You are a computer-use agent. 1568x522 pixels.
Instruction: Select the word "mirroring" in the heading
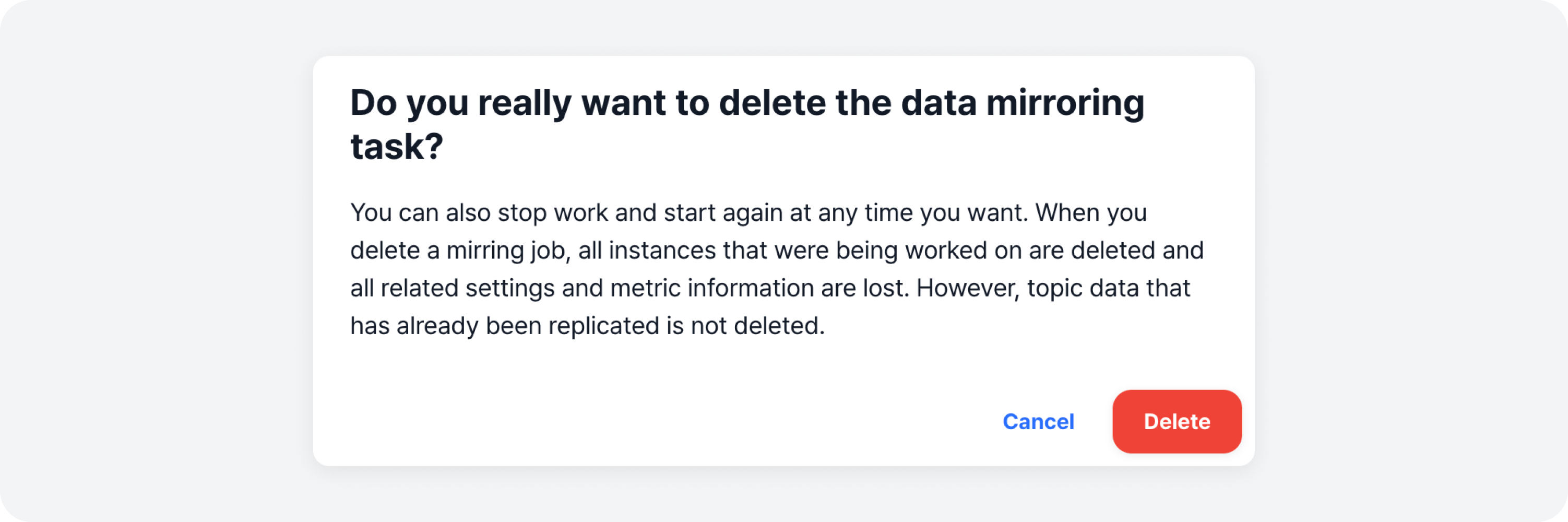(x=1065, y=102)
